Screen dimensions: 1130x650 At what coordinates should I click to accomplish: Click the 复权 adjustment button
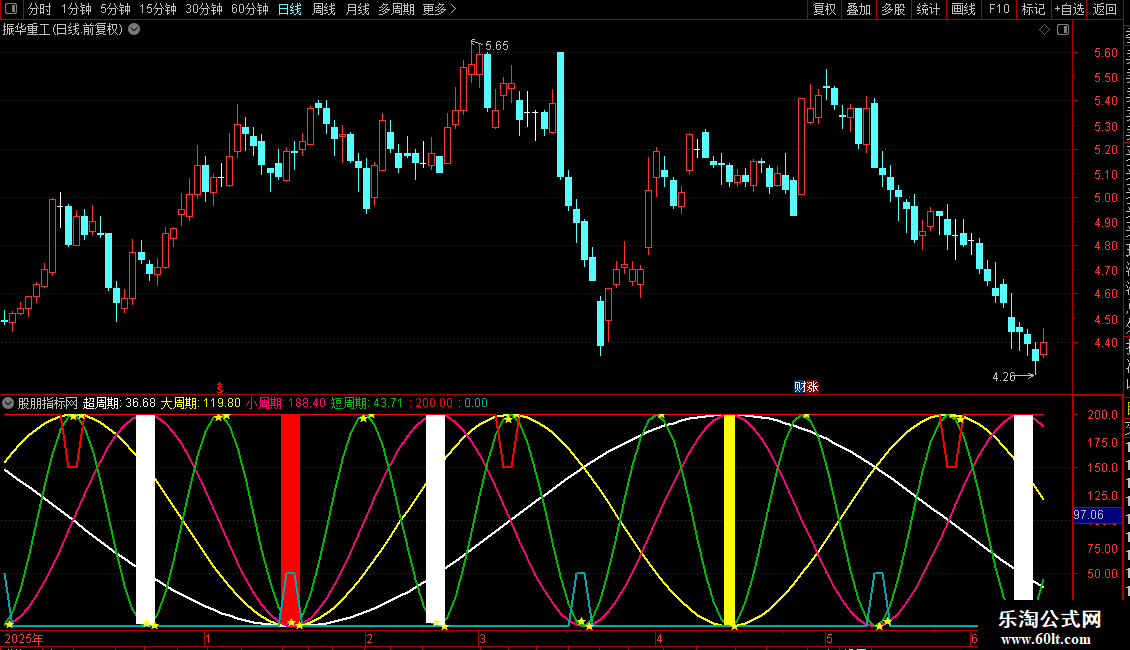[x=824, y=9]
